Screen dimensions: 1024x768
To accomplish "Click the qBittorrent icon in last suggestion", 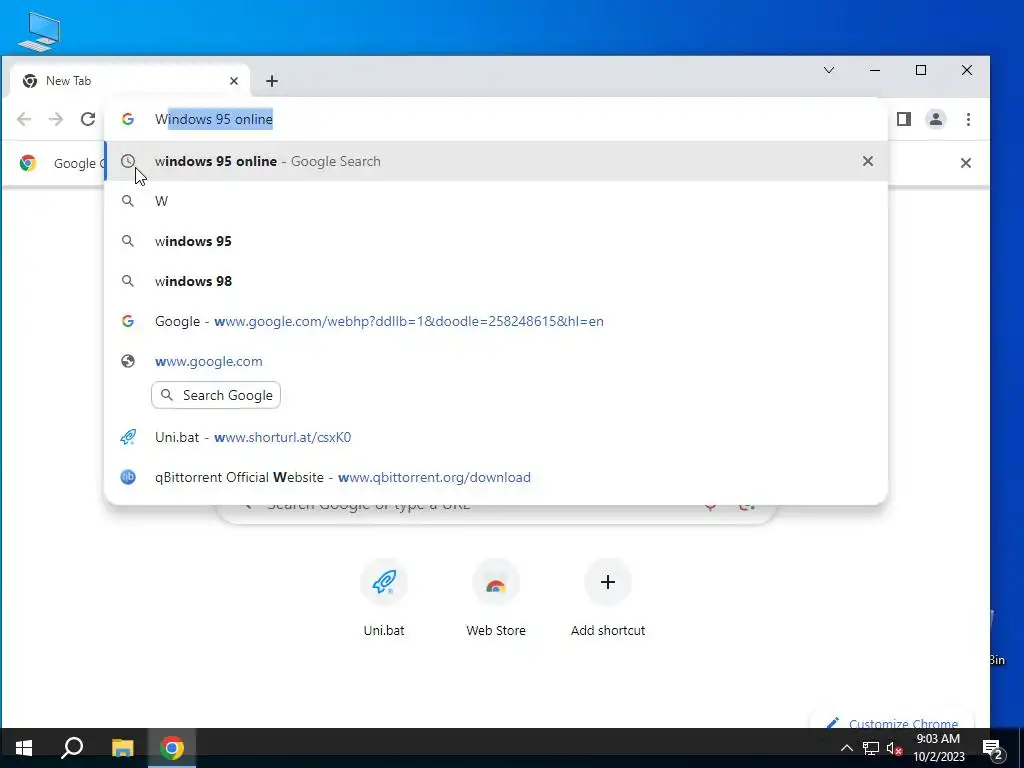I will coord(128,477).
